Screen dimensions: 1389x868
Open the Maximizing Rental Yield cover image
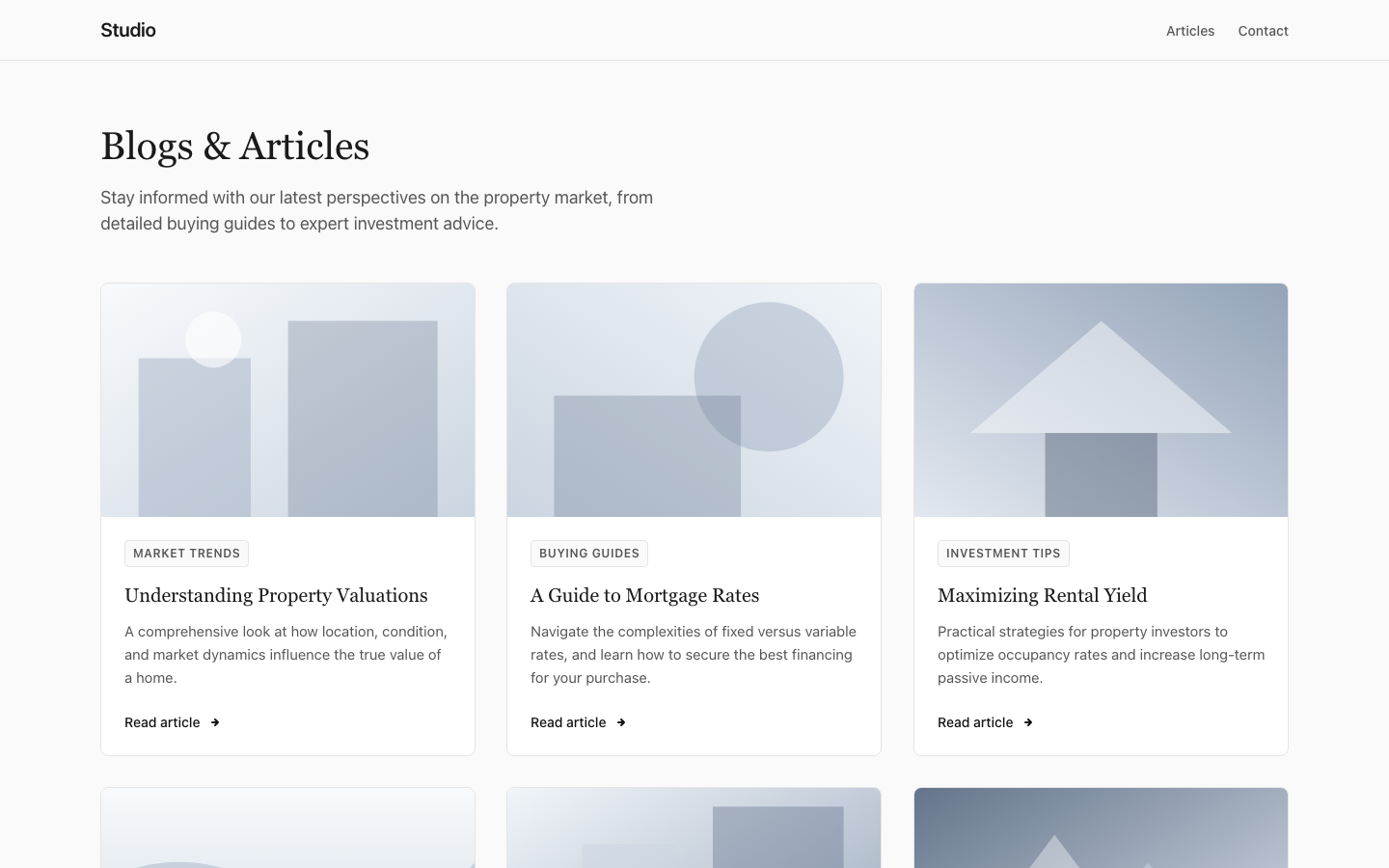1101,400
